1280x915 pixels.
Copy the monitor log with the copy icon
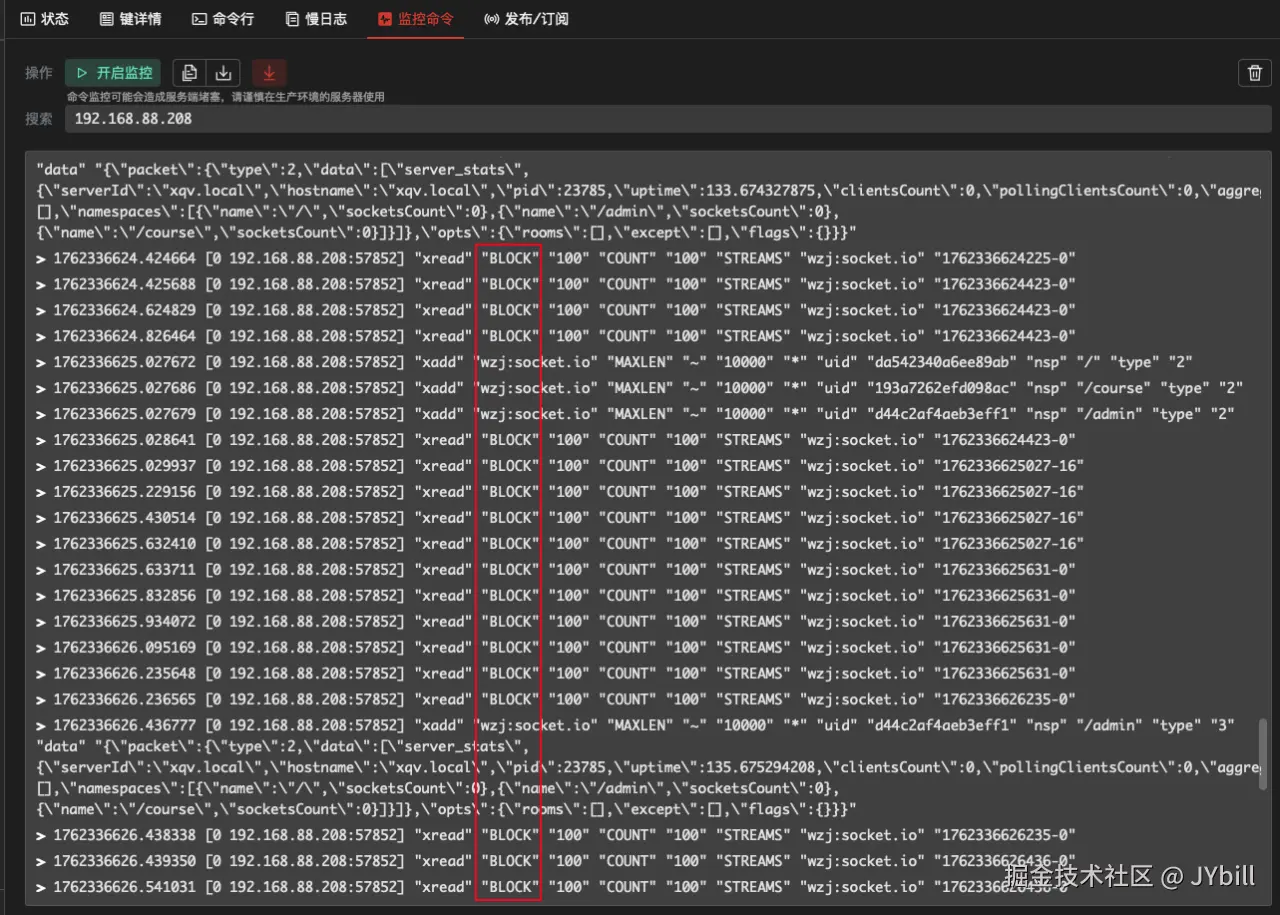pyautogui.click(x=190, y=73)
